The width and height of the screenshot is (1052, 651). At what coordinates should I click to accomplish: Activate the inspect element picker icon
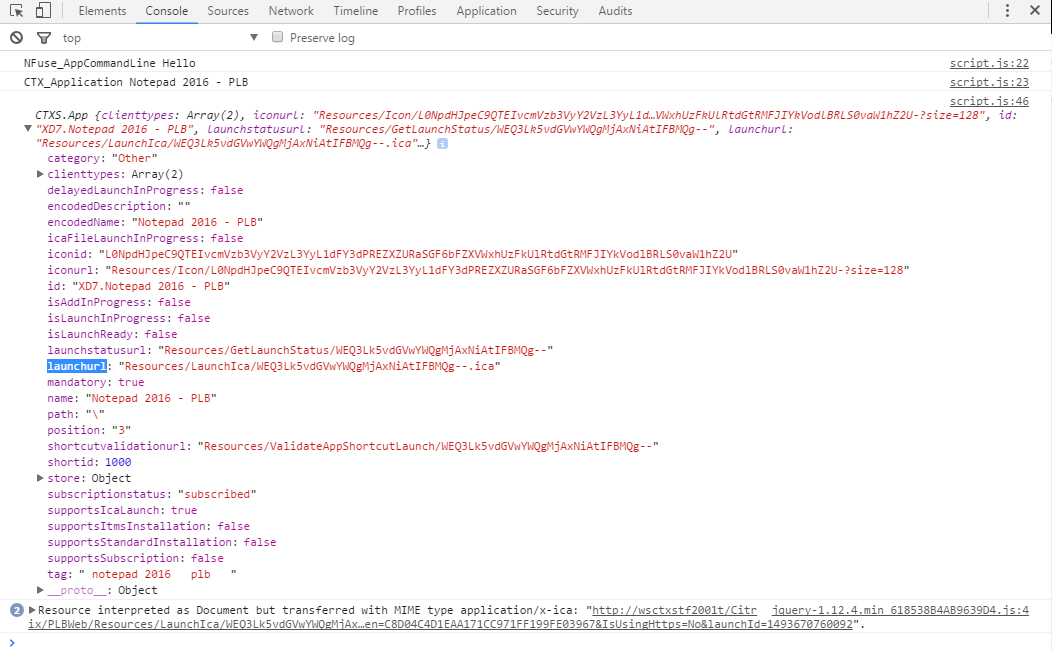[17, 11]
